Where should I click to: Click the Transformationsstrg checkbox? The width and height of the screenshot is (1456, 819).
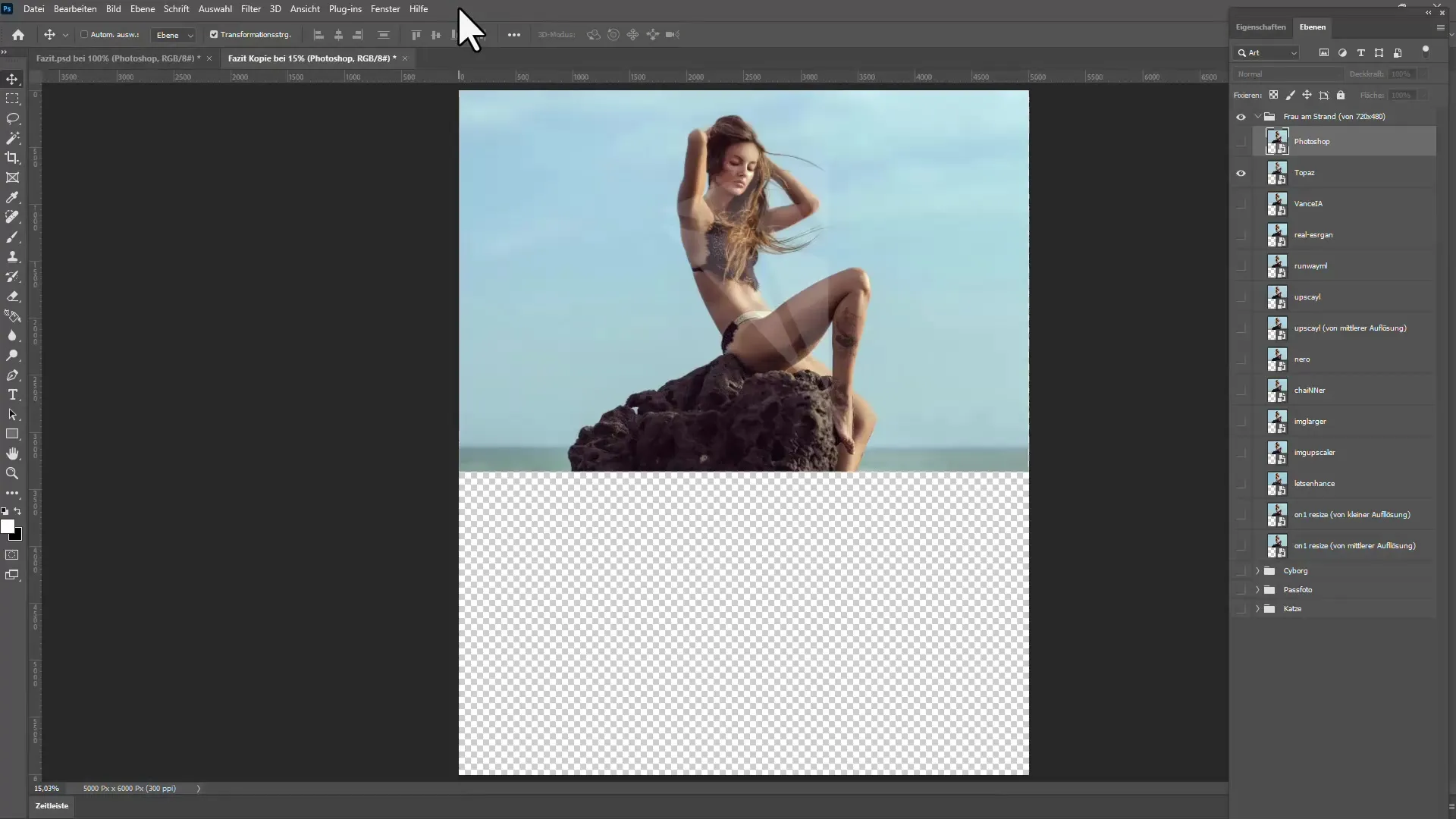click(214, 34)
